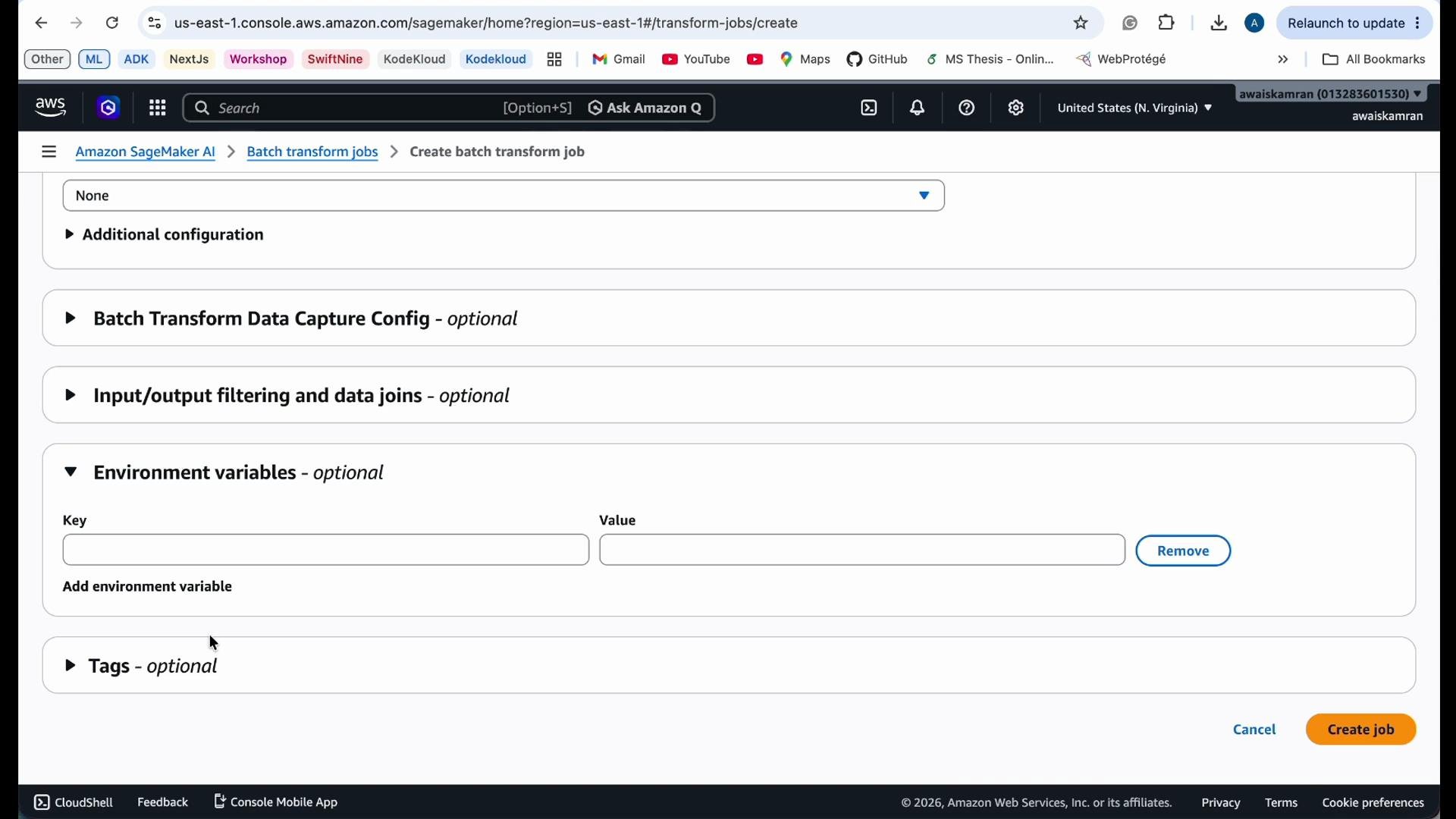Open the AWS help question mark icon
The image size is (1456, 819).
tap(968, 108)
